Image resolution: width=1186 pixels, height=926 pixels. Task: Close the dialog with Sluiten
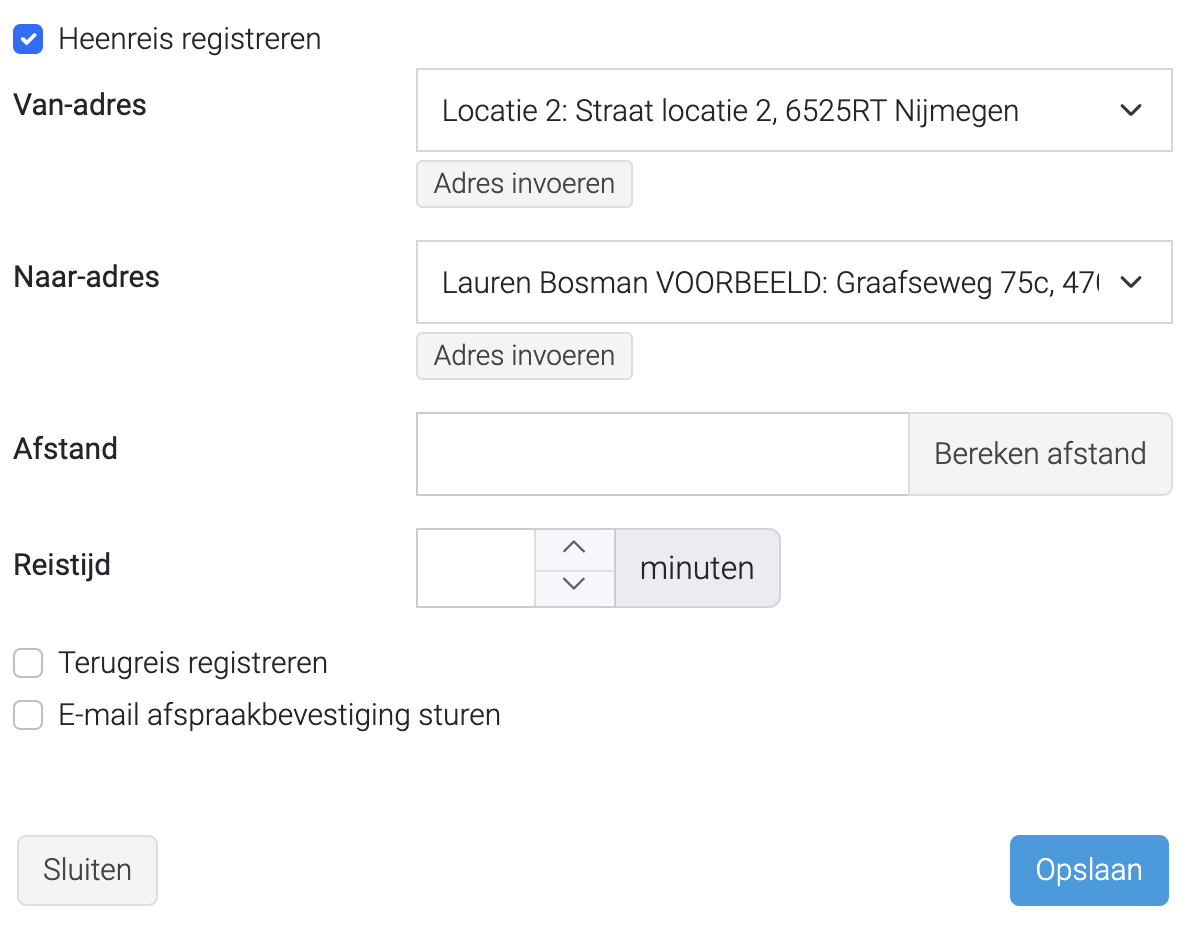87,870
